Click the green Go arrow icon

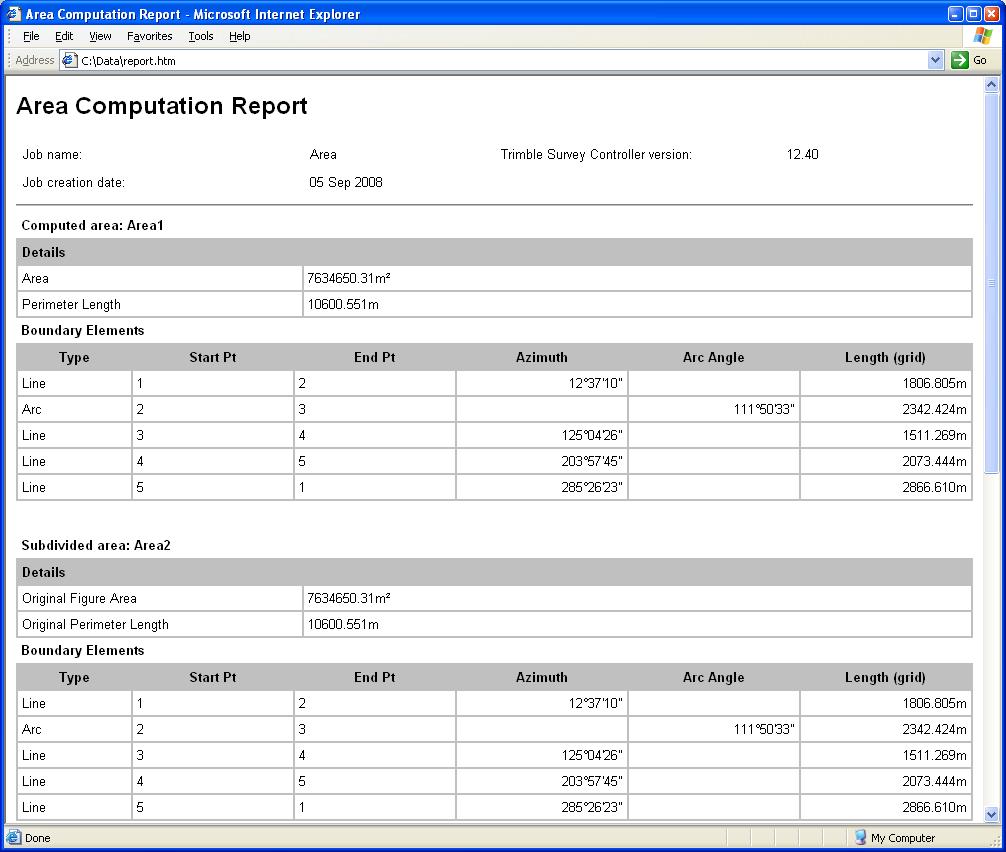coord(960,60)
